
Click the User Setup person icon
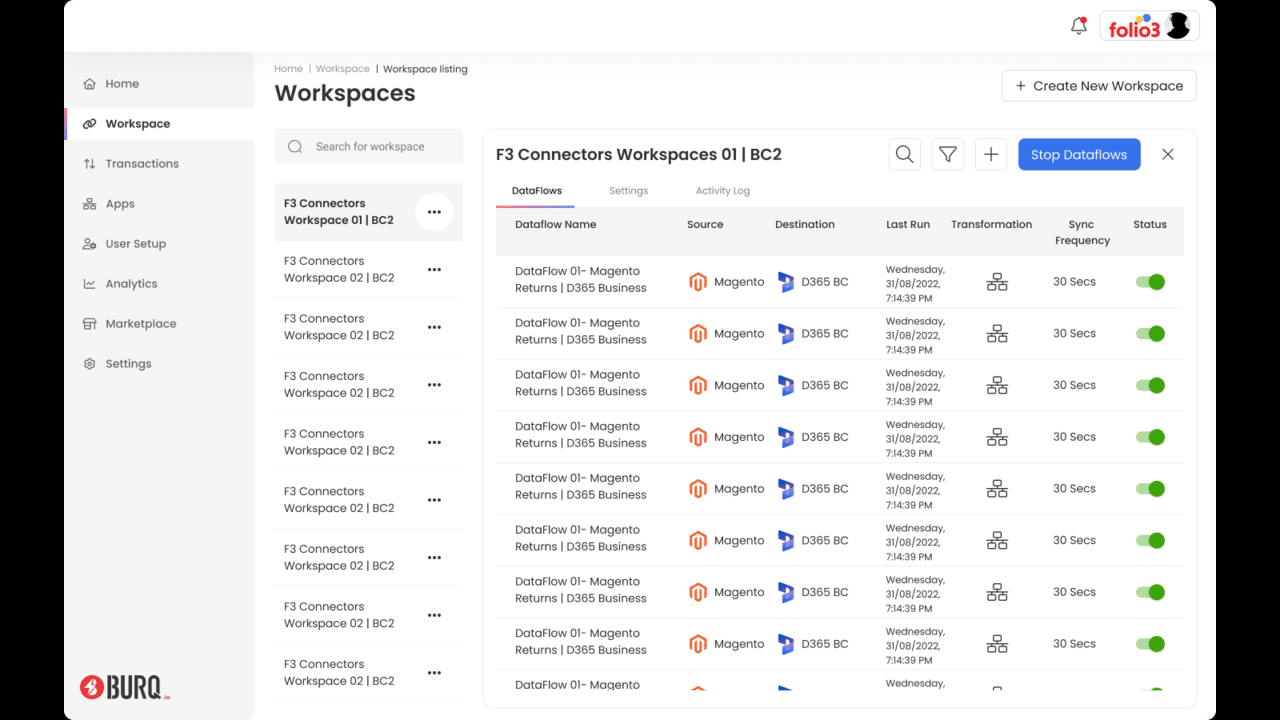89,244
